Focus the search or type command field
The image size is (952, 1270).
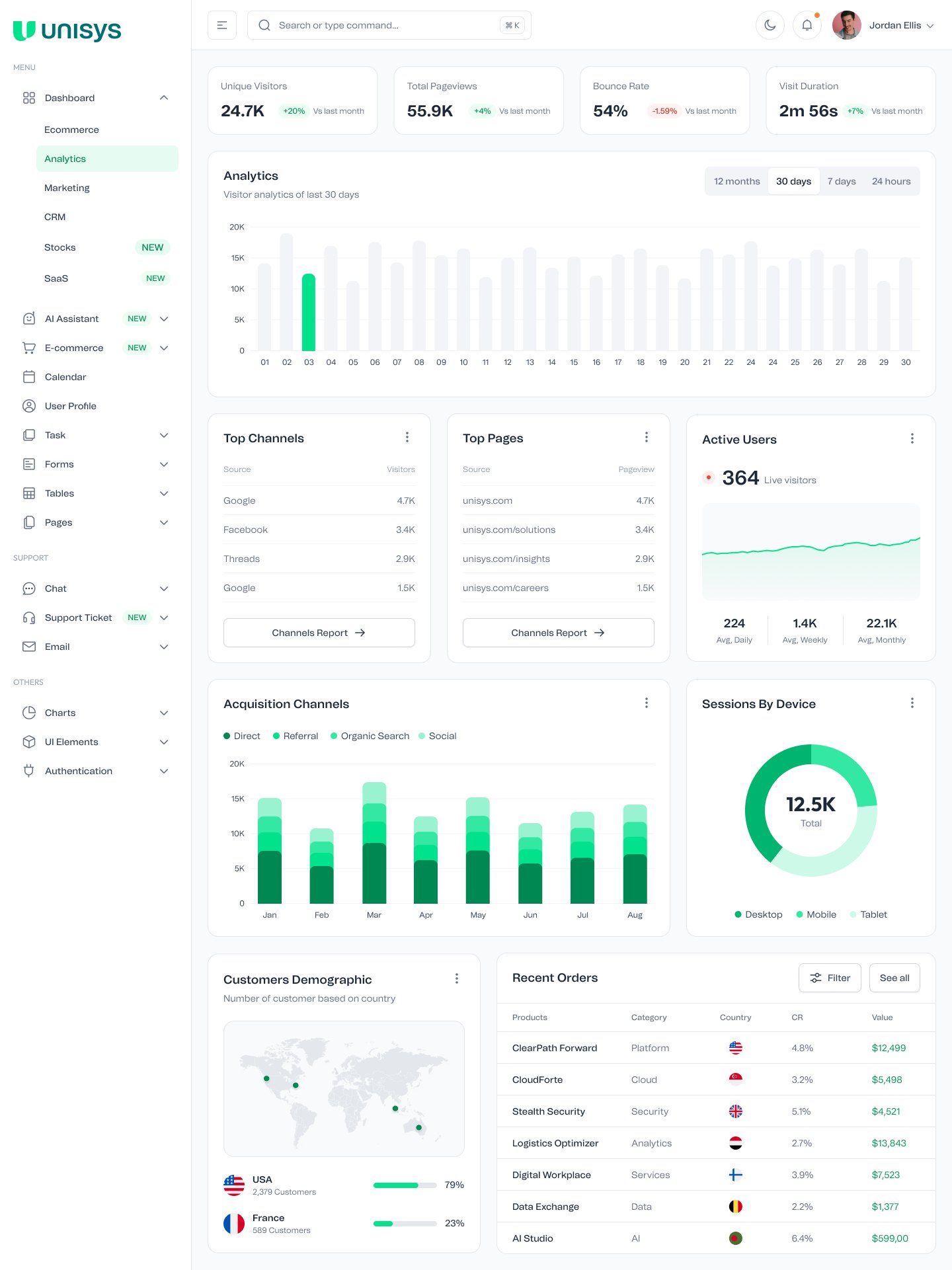point(389,25)
